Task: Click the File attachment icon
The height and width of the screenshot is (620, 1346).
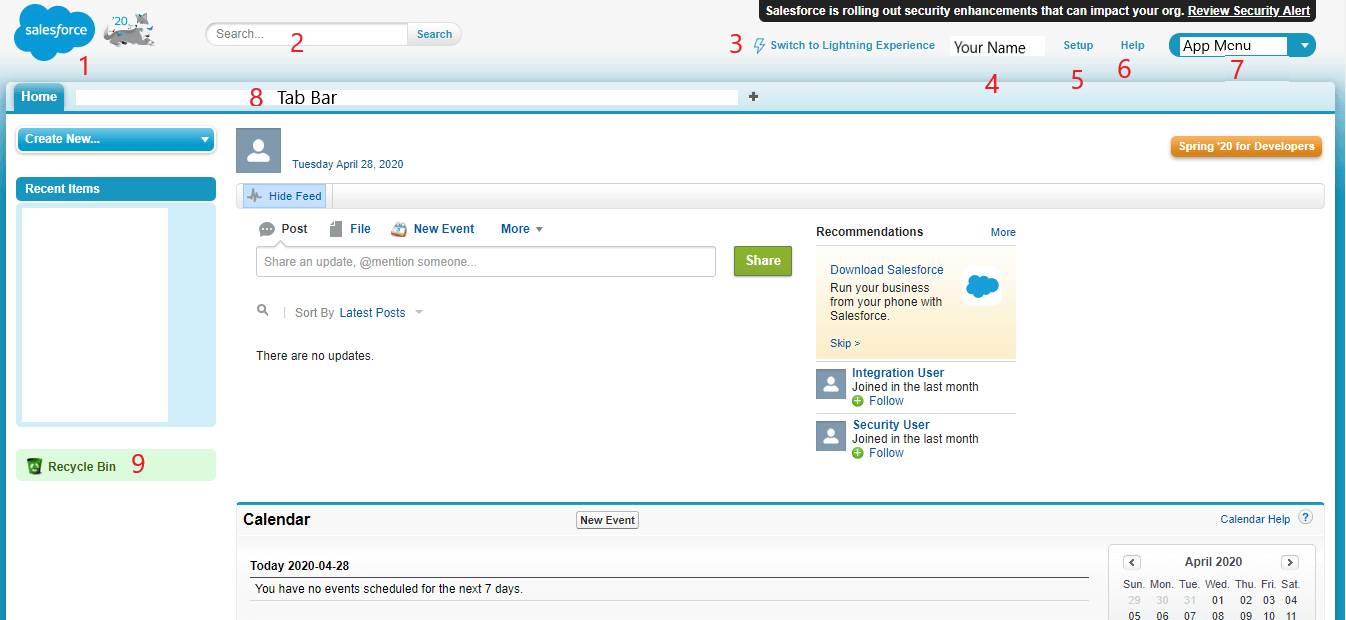Action: pos(337,228)
